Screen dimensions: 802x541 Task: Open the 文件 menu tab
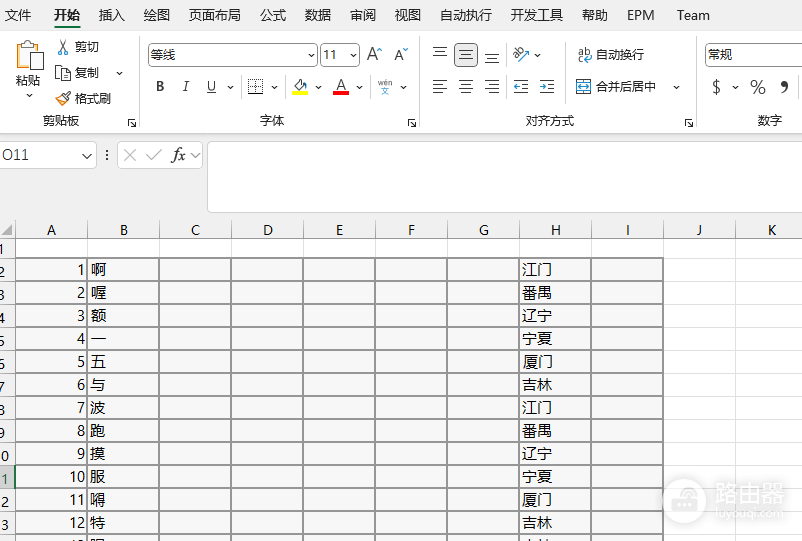pyautogui.click(x=18, y=15)
